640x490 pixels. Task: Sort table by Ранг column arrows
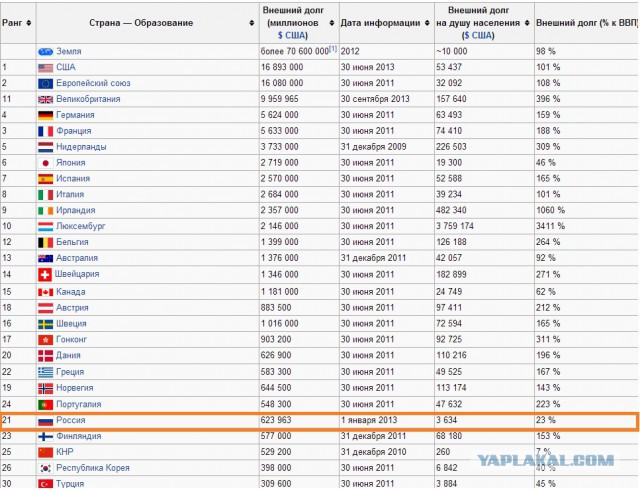29,23
